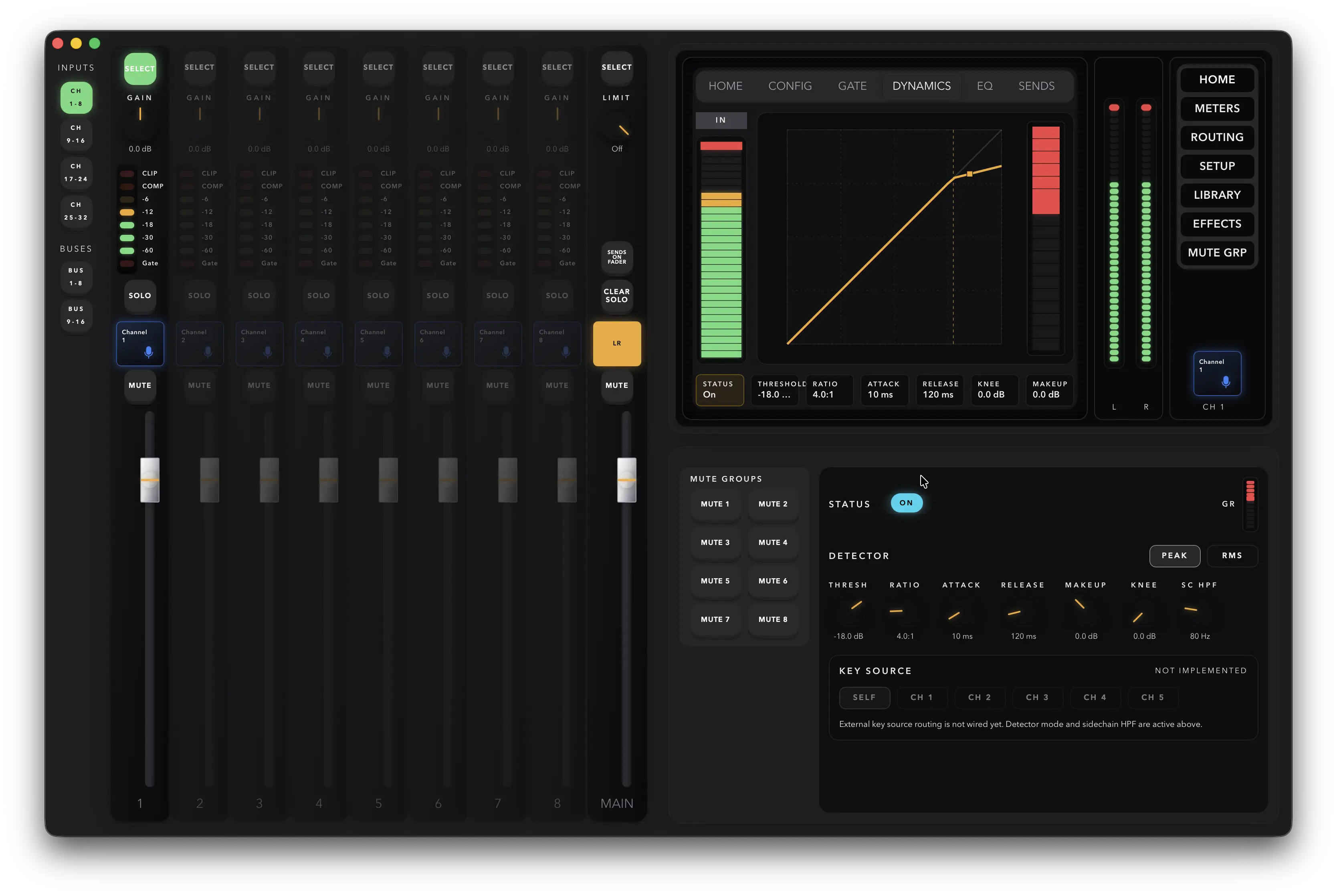This screenshot has width=1337, height=896.
Task: Click the orange LR main assignment tile
Action: [616, 343]
